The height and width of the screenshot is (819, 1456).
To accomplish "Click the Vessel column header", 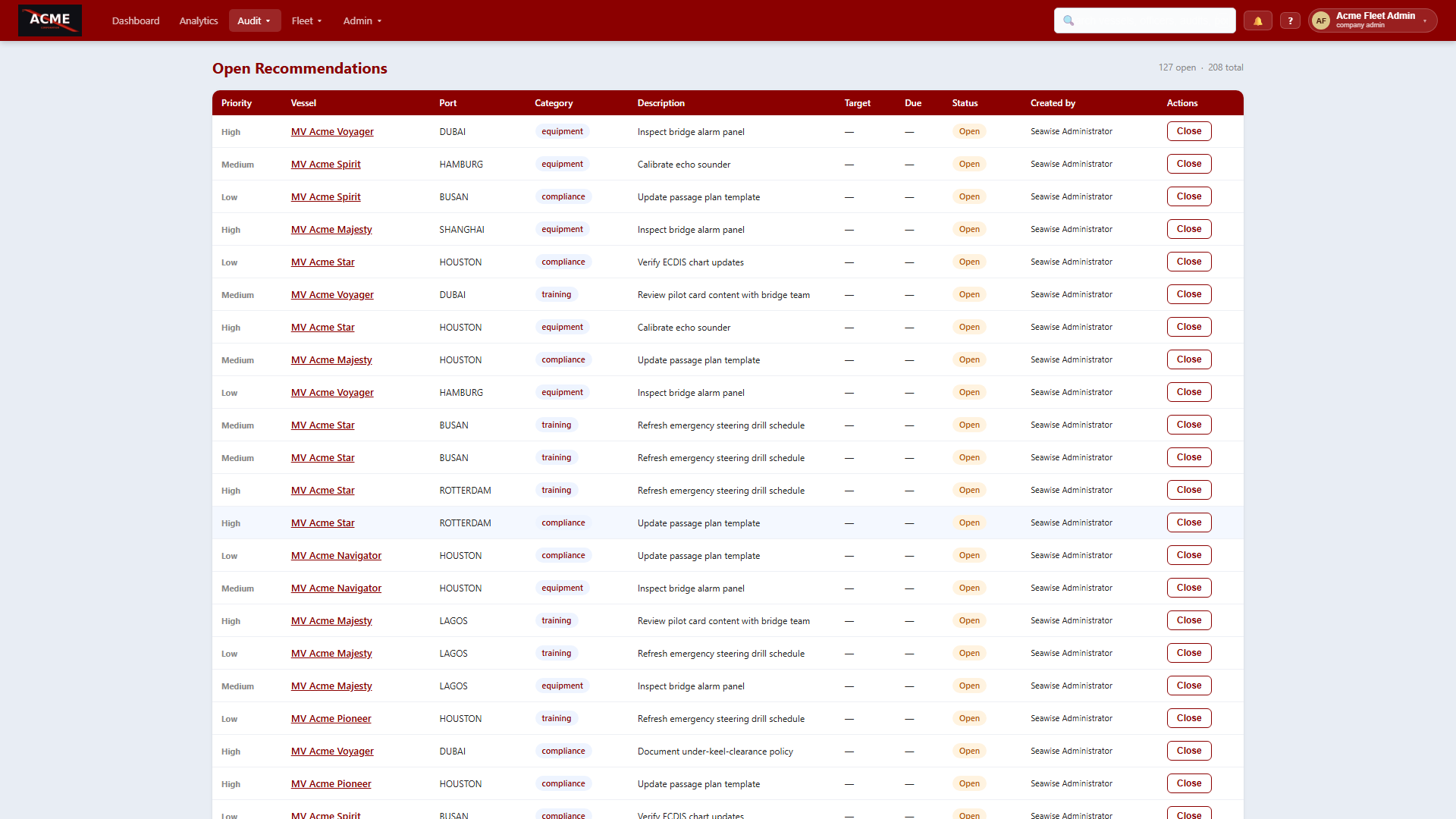I will click(x=303, y=103).
